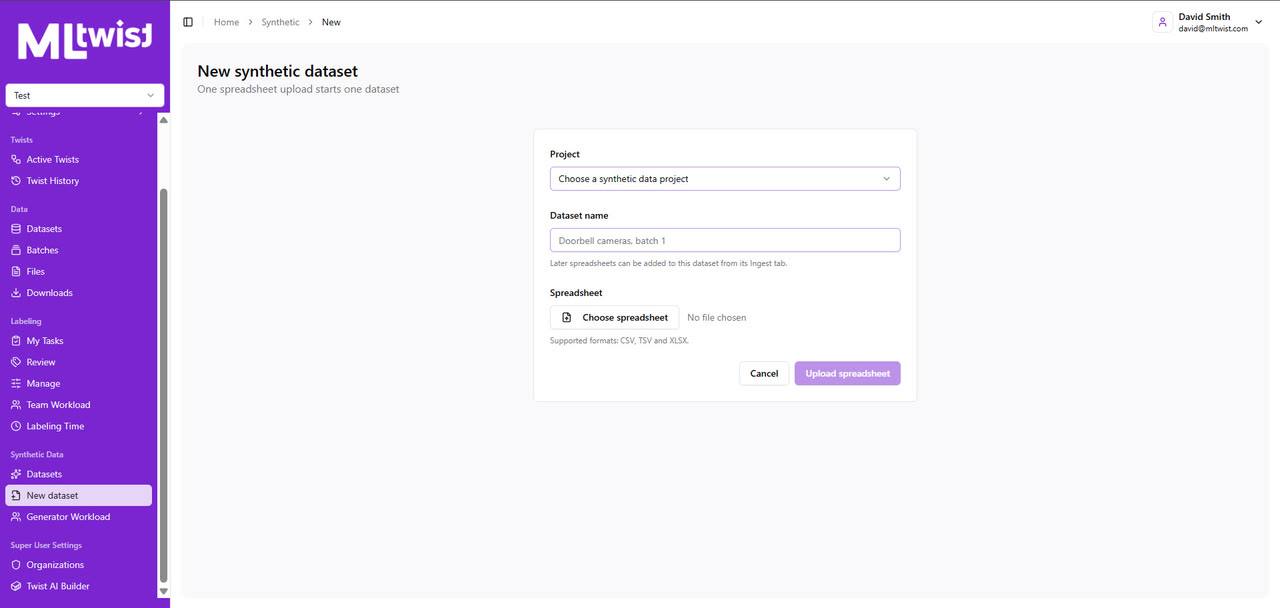1280x608 pixels.
Task: Click the file icon in Choose spreadsheet
Action: pos(567,318)
